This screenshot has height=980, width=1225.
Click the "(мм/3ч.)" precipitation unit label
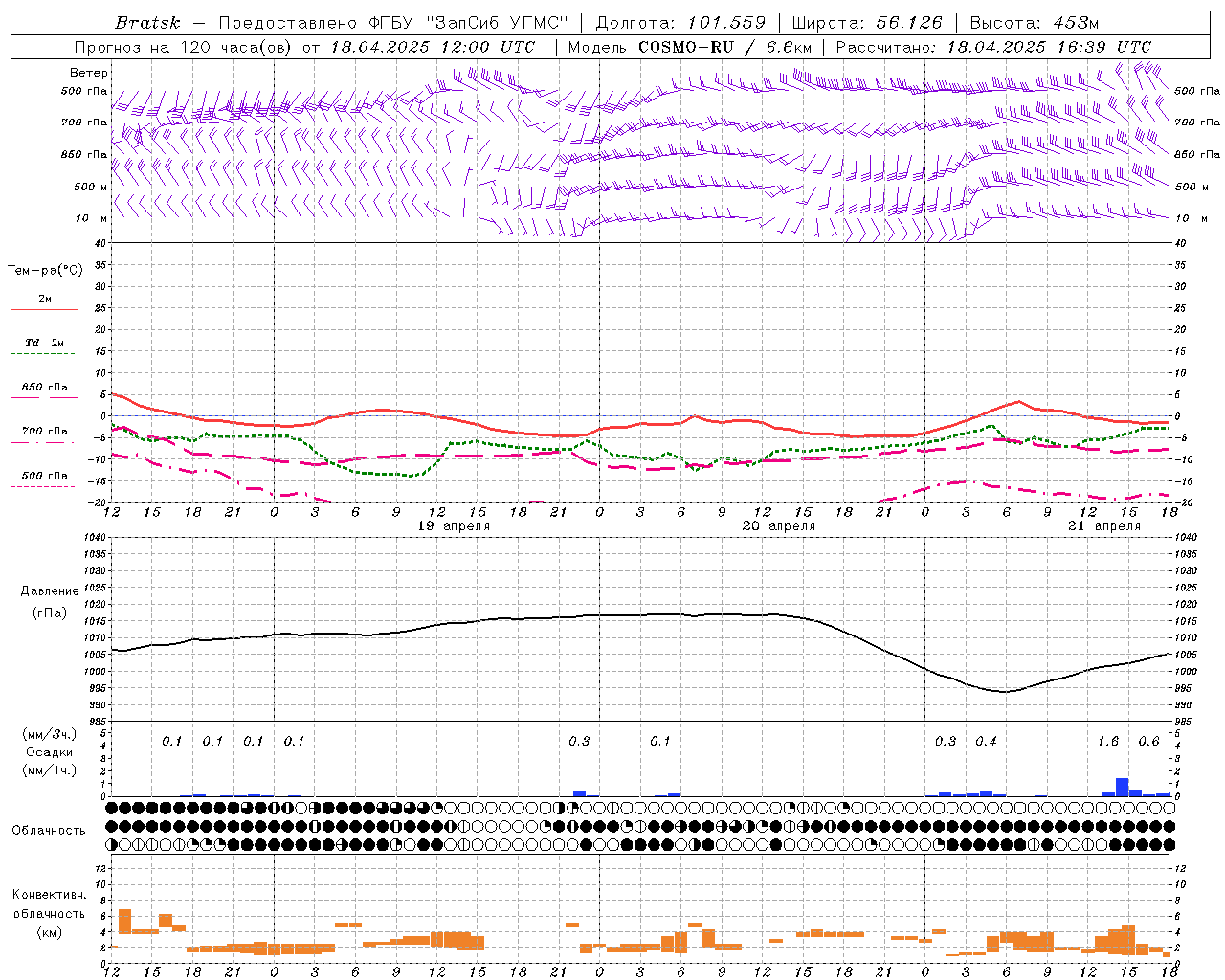pos(50,734)
